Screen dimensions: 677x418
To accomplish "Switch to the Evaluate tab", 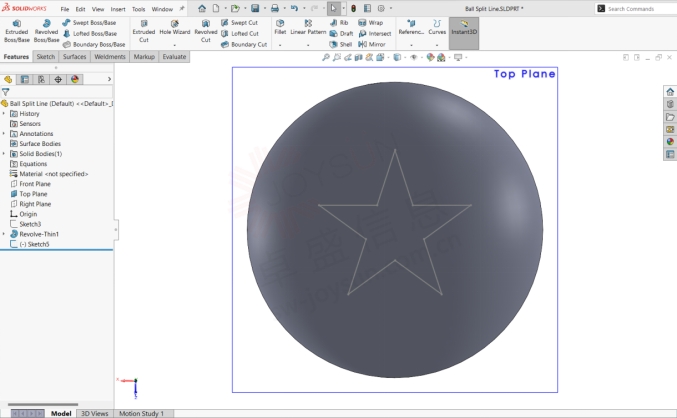I will tap(174, 57).
